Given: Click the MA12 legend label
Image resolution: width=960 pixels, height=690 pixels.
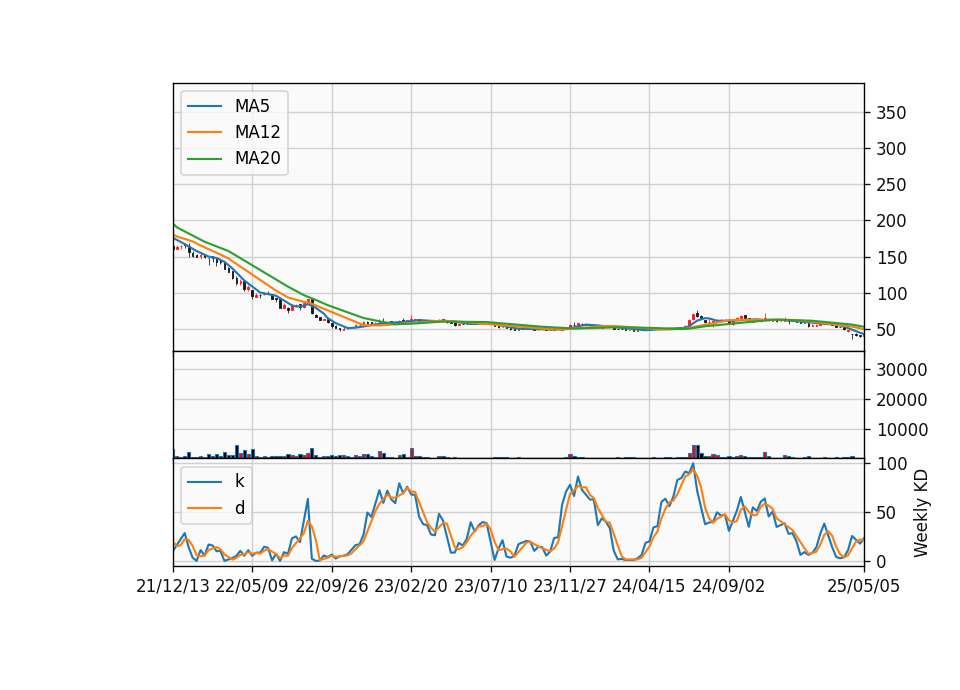Looking at the screenshot, I should point(257,132).
